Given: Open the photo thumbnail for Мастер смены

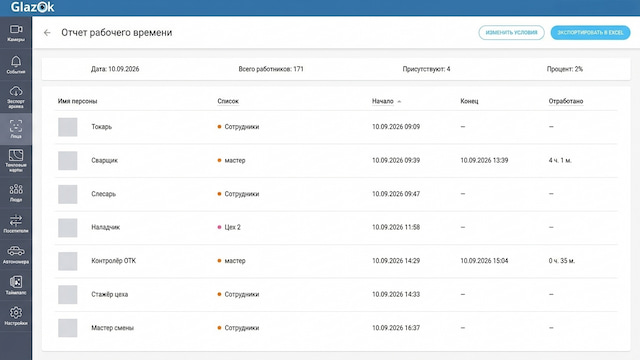Looking at the screenshot, I should click(68, 328).
